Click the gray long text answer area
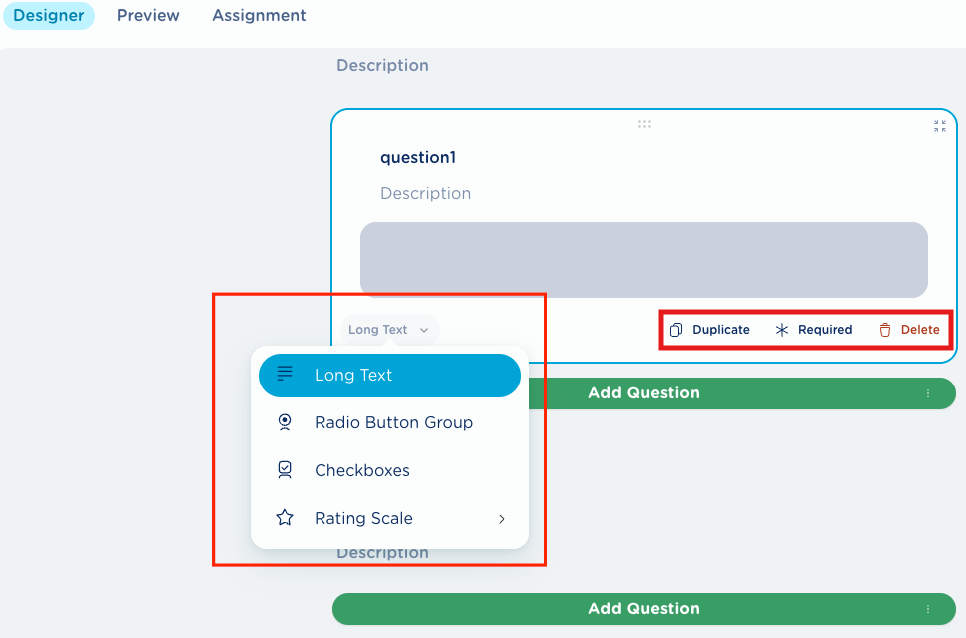The height and width of the screenshot is (638, 966). point(643,259)
